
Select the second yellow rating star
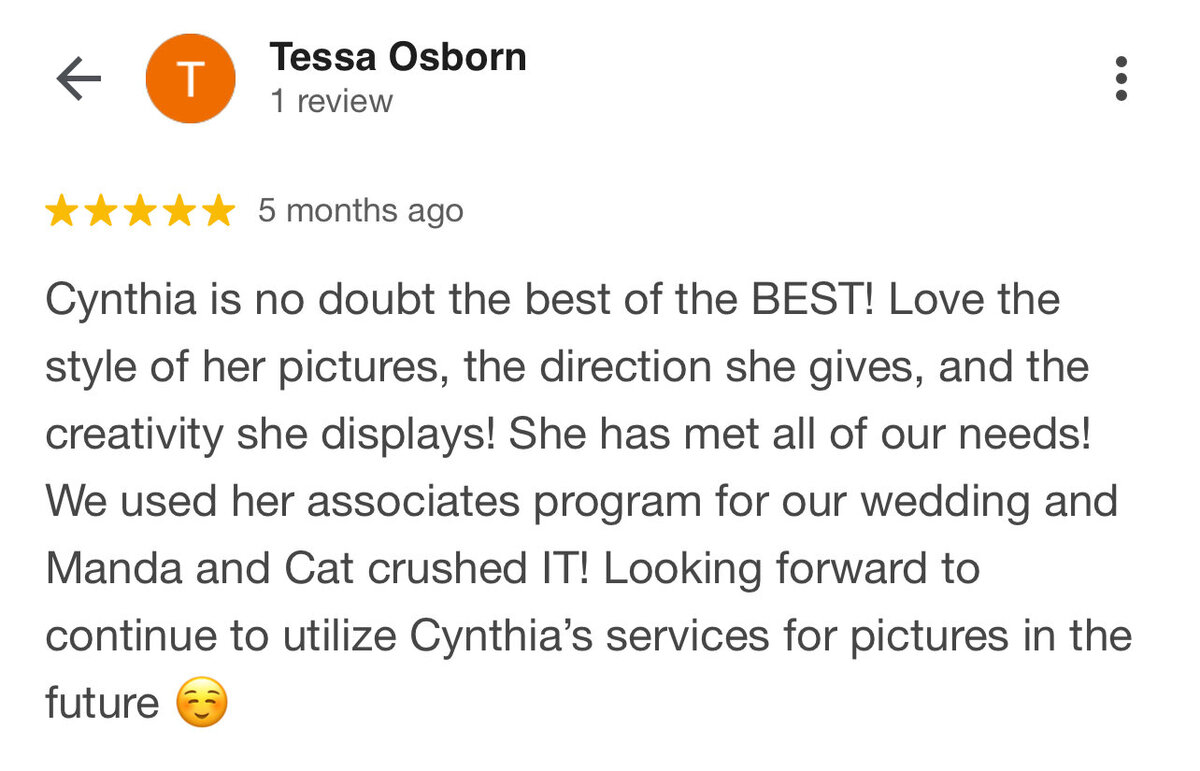click(100, 212)
